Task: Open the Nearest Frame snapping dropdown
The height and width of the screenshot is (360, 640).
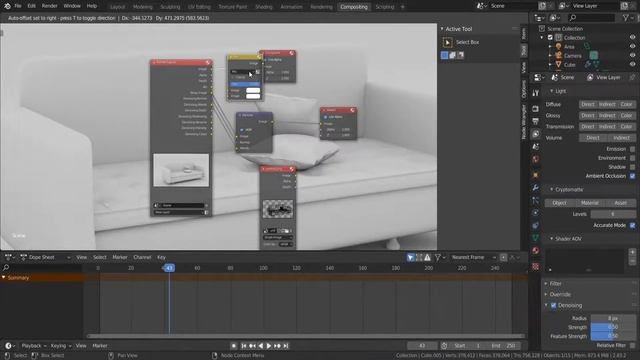Action: click(473, 257)
